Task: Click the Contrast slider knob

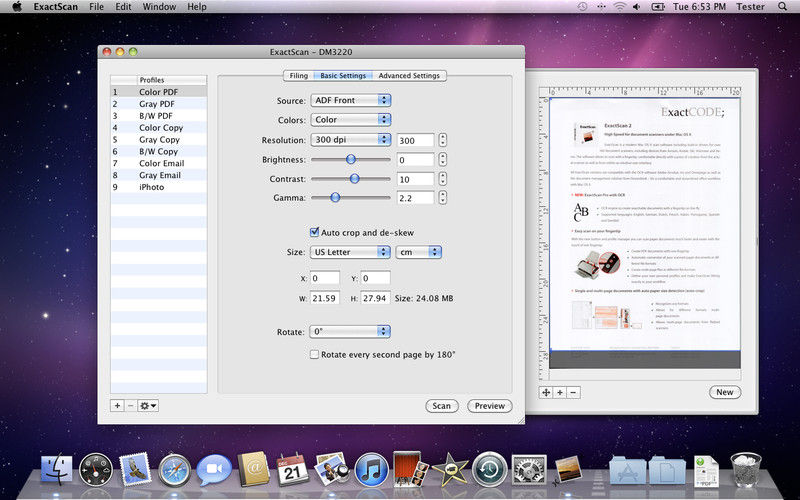Action: click(355, 179)
